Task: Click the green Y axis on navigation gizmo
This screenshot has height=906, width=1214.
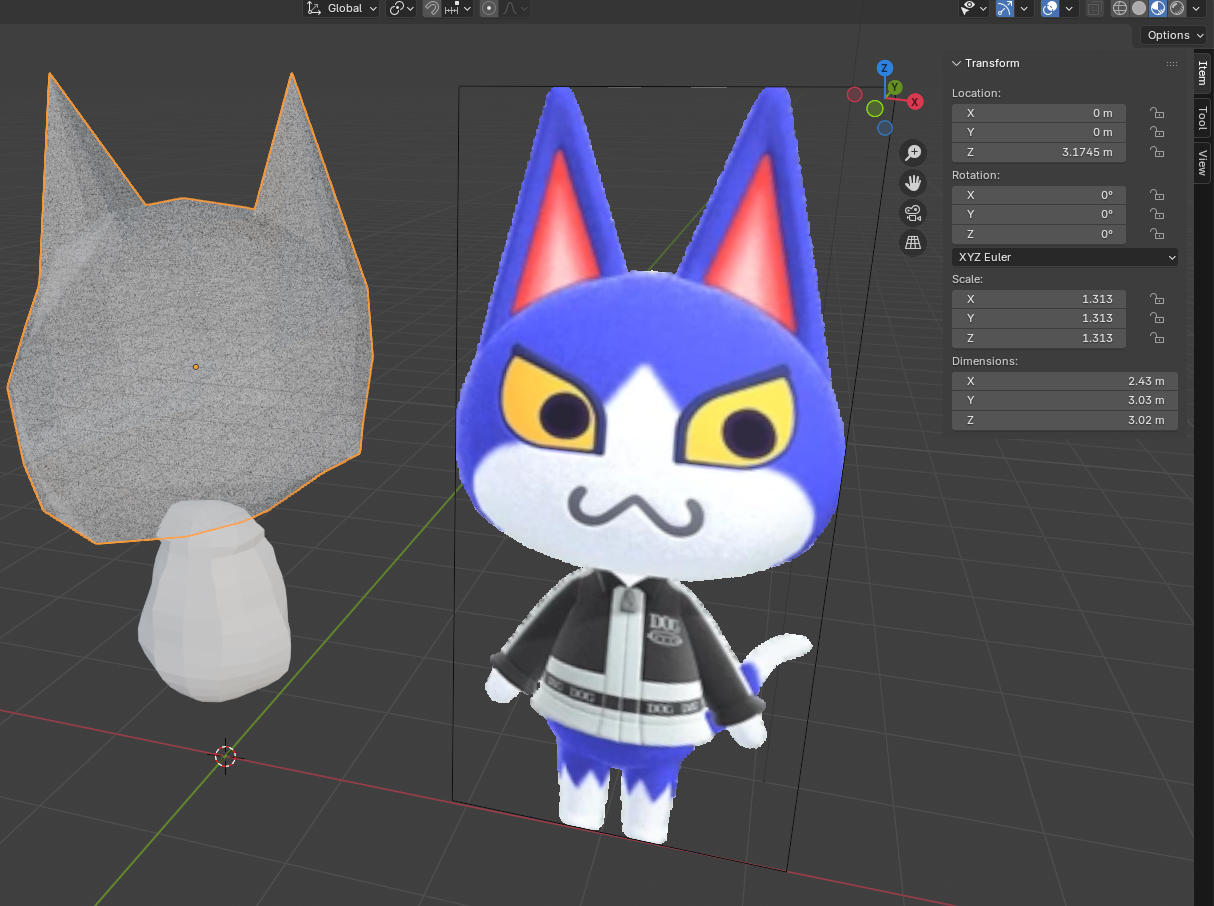Action: [x=896, y=88]
